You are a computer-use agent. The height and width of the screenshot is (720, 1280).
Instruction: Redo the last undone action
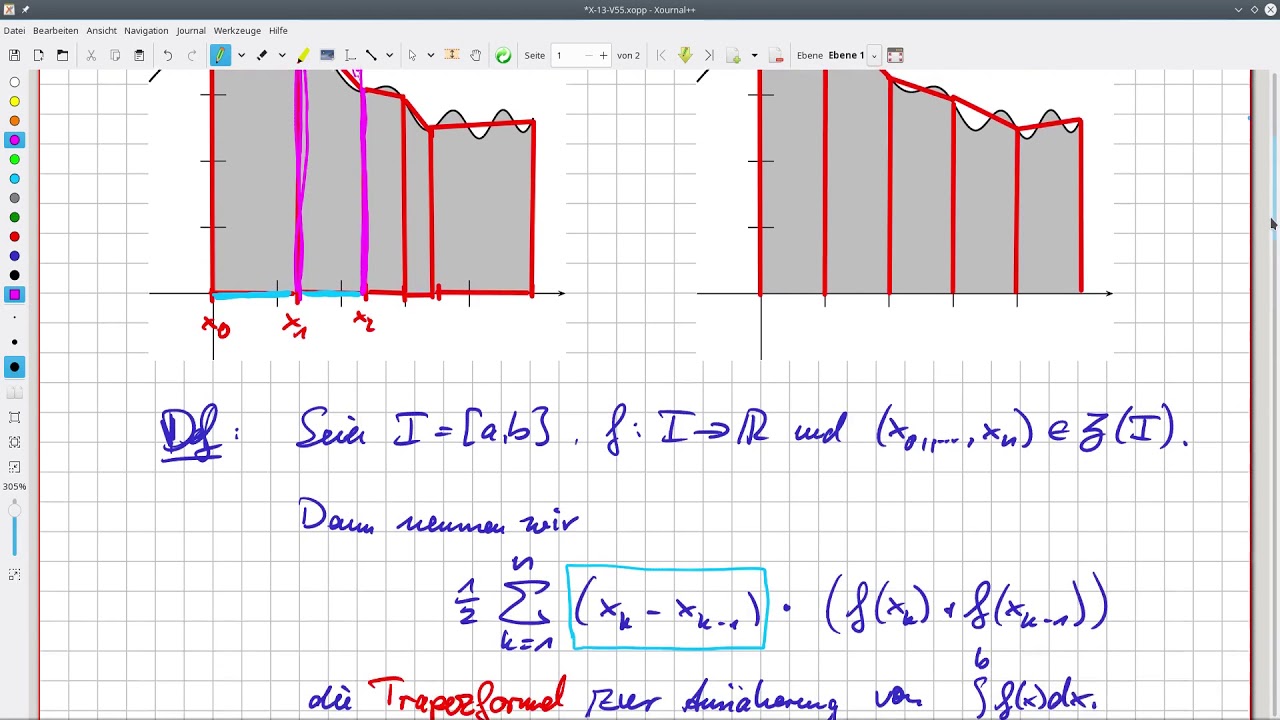click(192, 56)
